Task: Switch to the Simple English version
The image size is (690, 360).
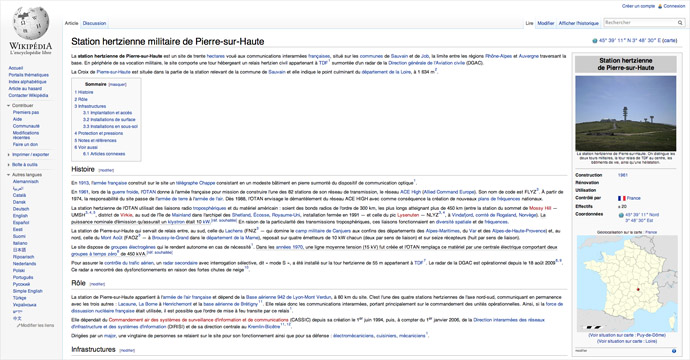Action: tap(27, 291)
